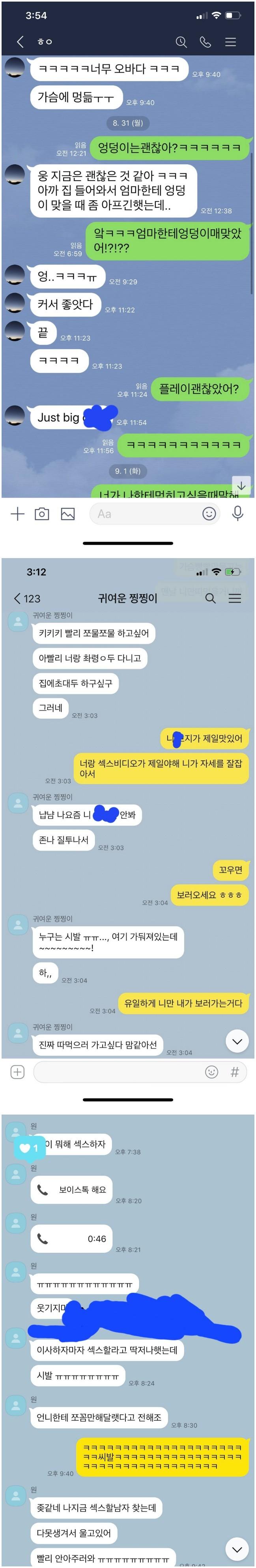The width and height of the screenshot is (256, 1568).
Task: Go back to the 123 chat list
Action: click(x=27, y=598)
